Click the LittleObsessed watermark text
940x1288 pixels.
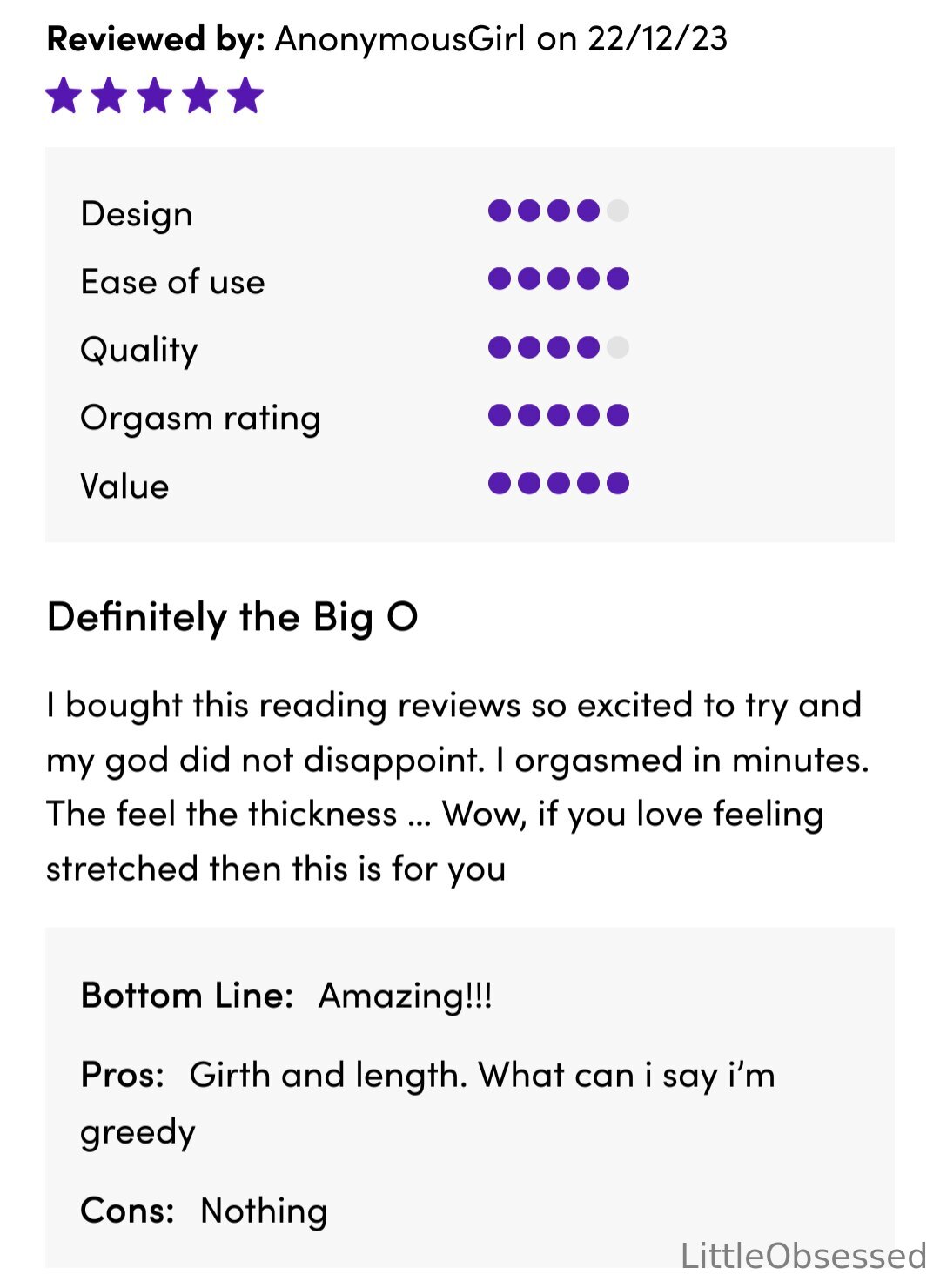click(x=803, y=1256)
